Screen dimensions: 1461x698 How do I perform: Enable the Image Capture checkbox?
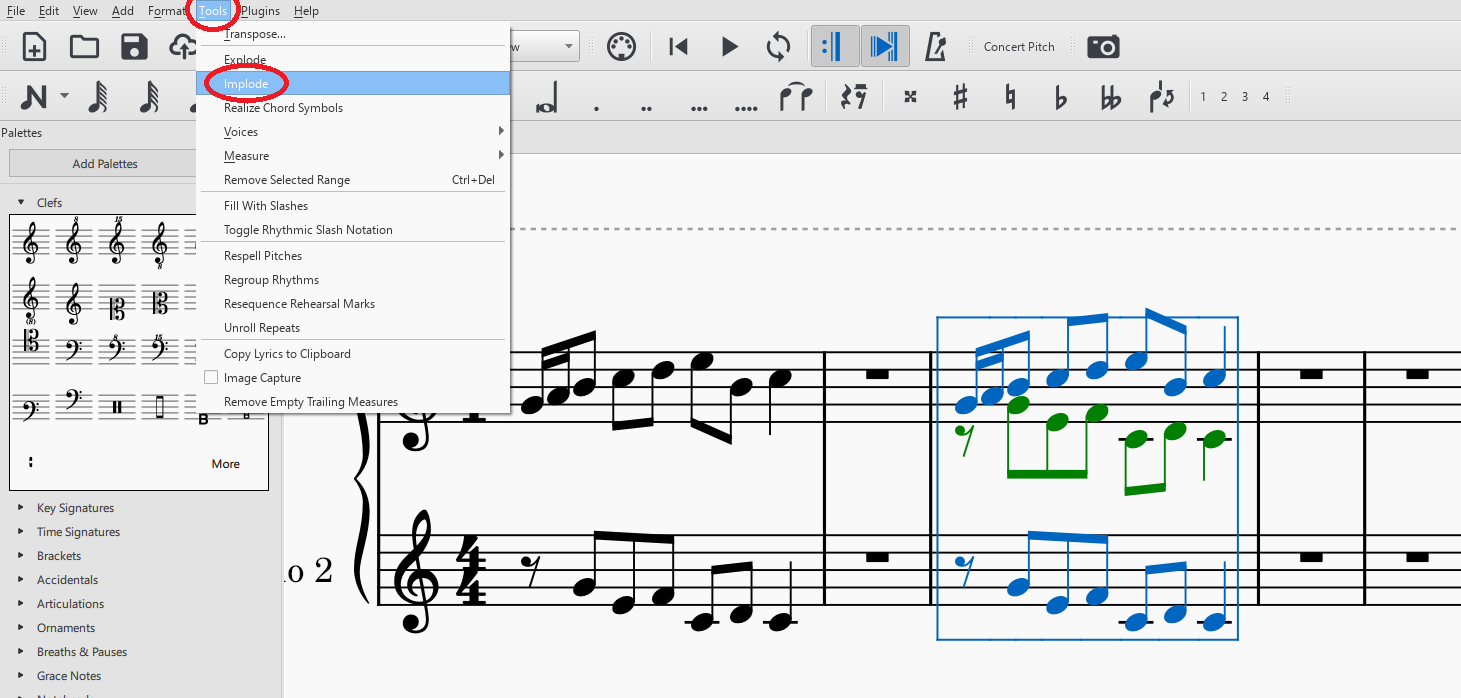pyautogui.click(x=210, y=377)
